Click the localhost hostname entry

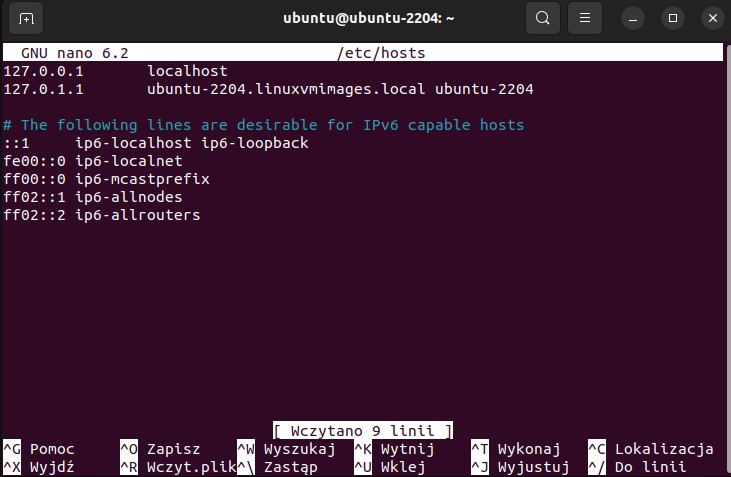pyautogui.click(x=187, y=71)
